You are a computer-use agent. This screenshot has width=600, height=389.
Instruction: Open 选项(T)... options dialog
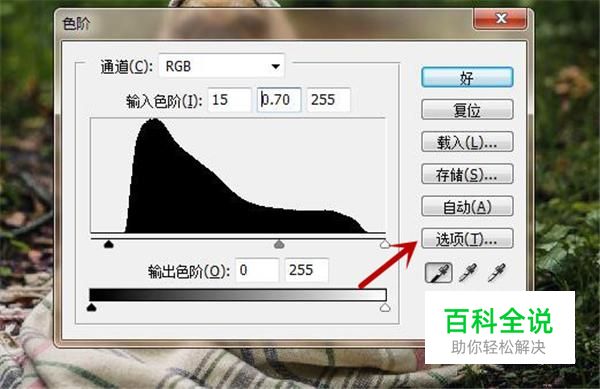pos(467,239)
